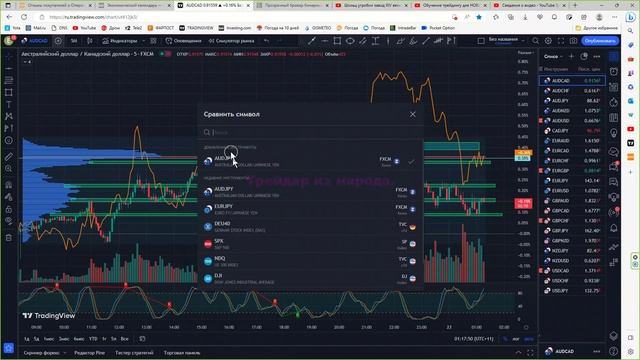Select GBPCAD in the watchlist
This screenshot has width=640, height=360.
tap(572, 211)
